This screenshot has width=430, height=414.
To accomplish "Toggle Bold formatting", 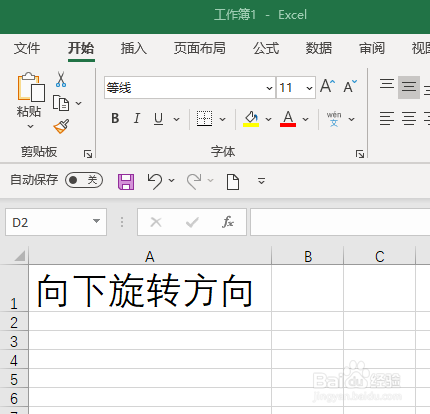I will click(x=115, y=119).
